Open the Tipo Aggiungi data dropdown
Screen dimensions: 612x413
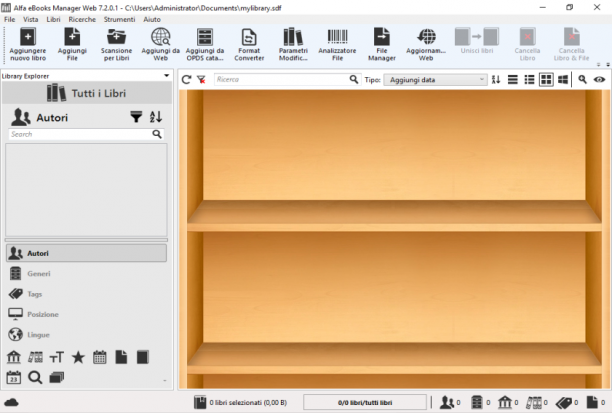(x=436, y=80)
